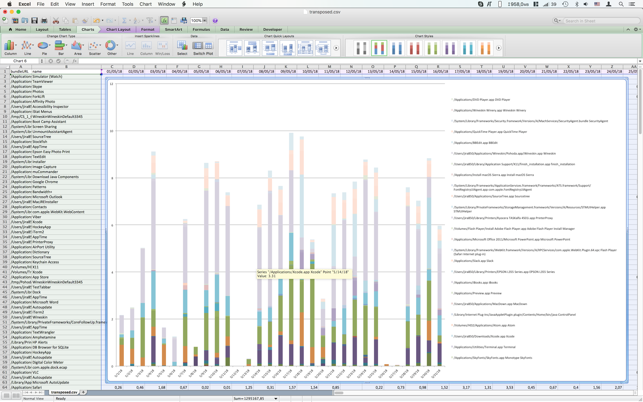Choose the third chart quick layout

[270, 48]
